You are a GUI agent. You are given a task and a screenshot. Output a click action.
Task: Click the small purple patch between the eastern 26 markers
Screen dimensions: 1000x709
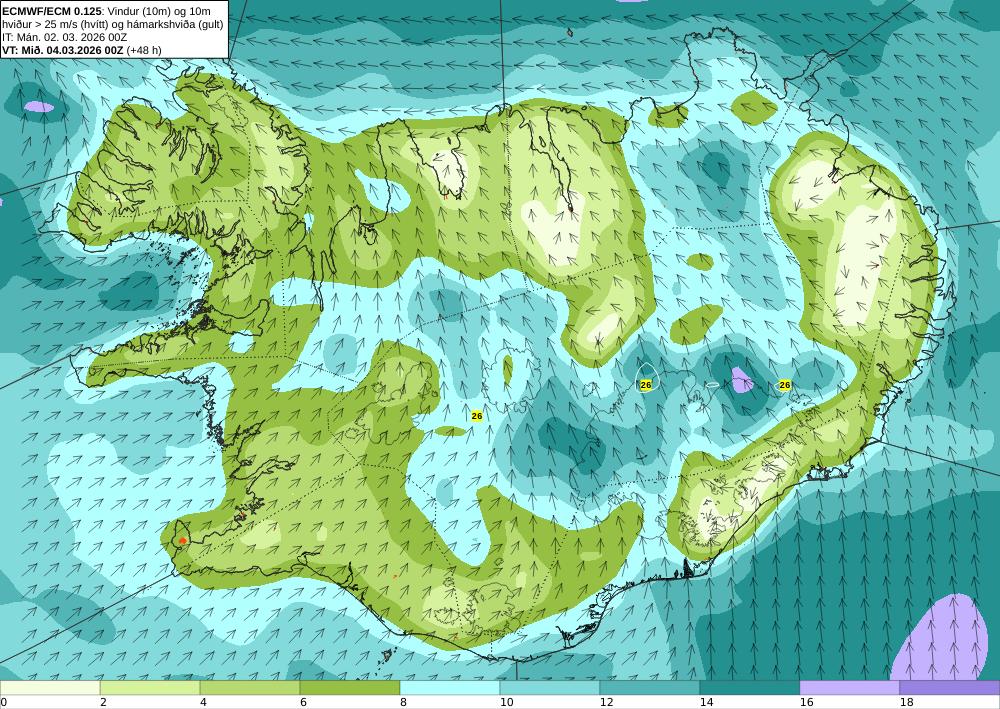tap(742, 380)
